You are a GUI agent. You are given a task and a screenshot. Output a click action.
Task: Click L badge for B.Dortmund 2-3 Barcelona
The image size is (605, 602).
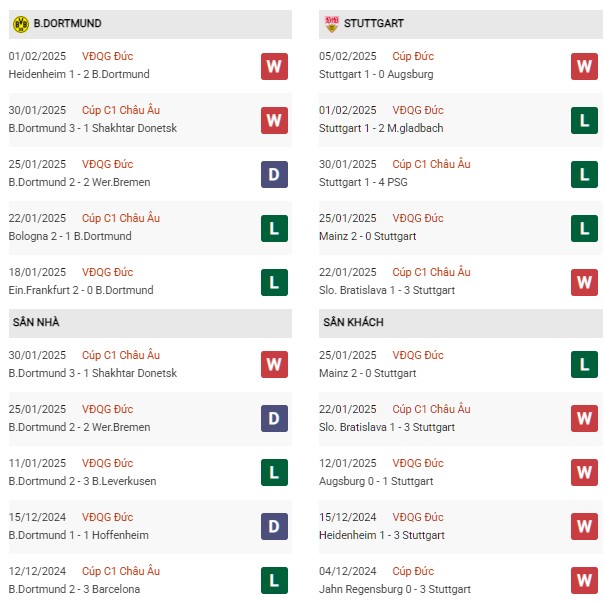(x=274, y=580)
